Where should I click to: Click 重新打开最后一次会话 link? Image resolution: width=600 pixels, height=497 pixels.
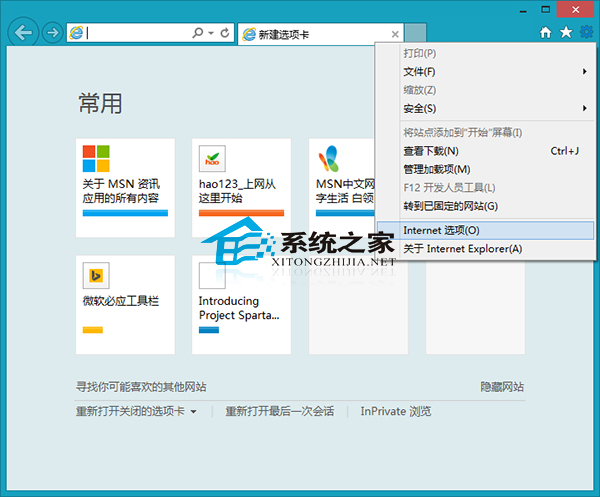pyautogui.click(x=280, y=411)
